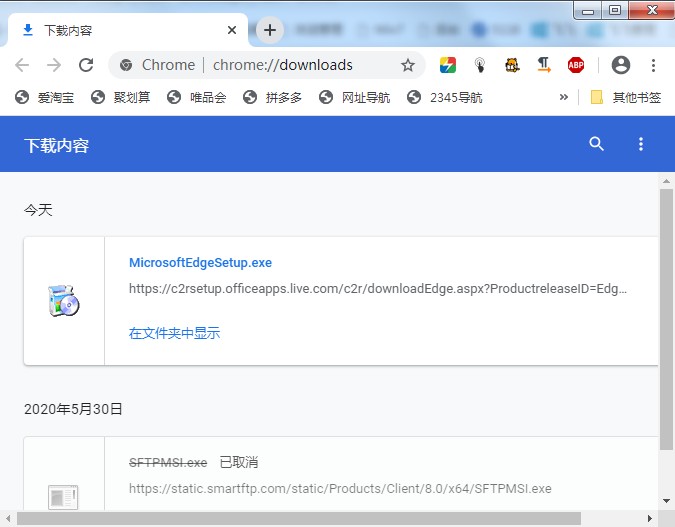Screen dimensions: 675x527
Task: Click the 2020年5月30日 date heading
Action: point(73,409)
